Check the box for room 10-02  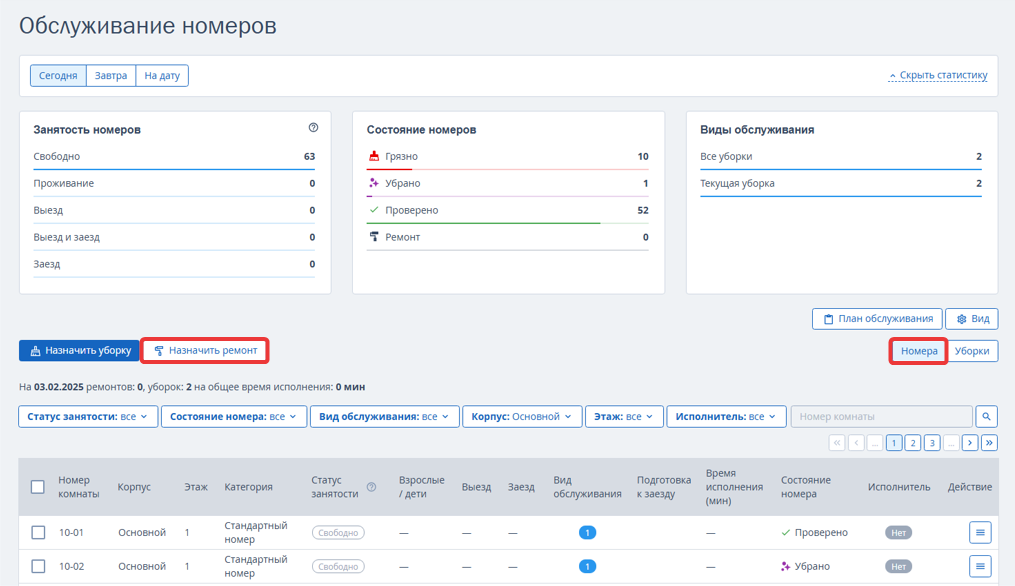click(x=38, y=566)
